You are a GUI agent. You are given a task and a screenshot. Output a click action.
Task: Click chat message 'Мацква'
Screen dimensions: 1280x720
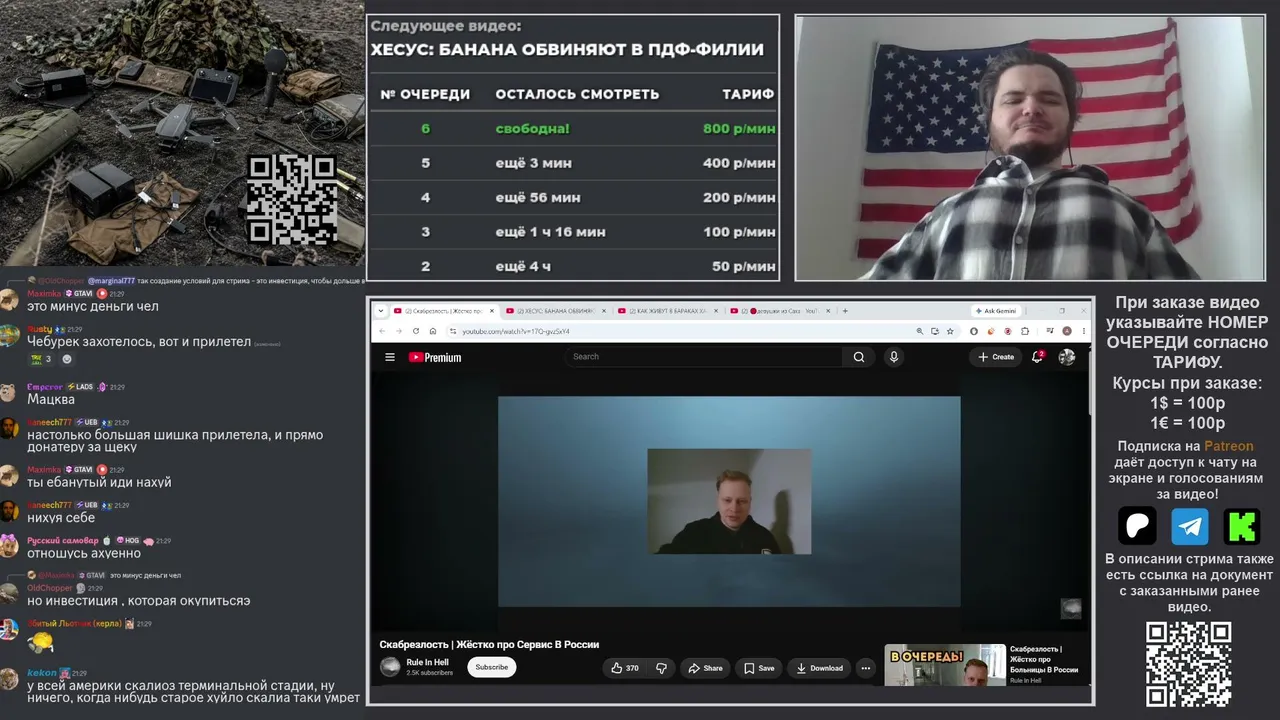(x=51, y=399)
